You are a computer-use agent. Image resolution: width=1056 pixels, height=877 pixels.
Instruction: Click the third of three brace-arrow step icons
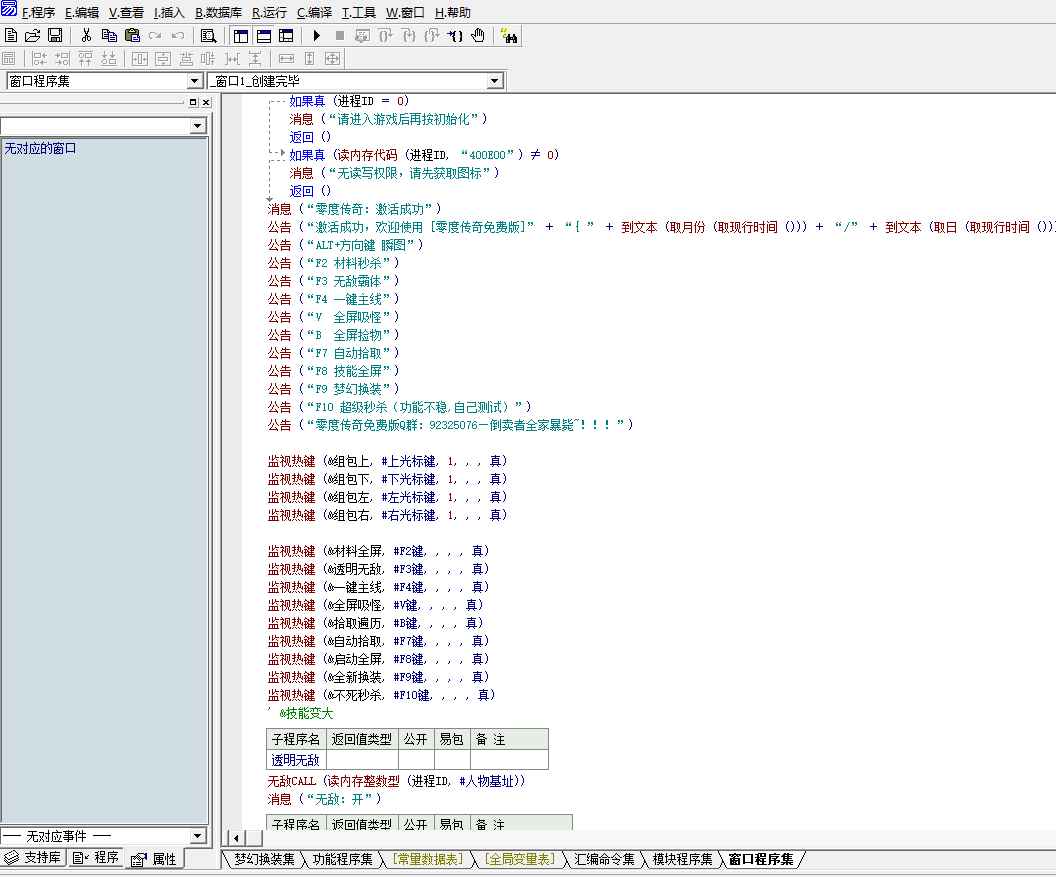(432, 36)
